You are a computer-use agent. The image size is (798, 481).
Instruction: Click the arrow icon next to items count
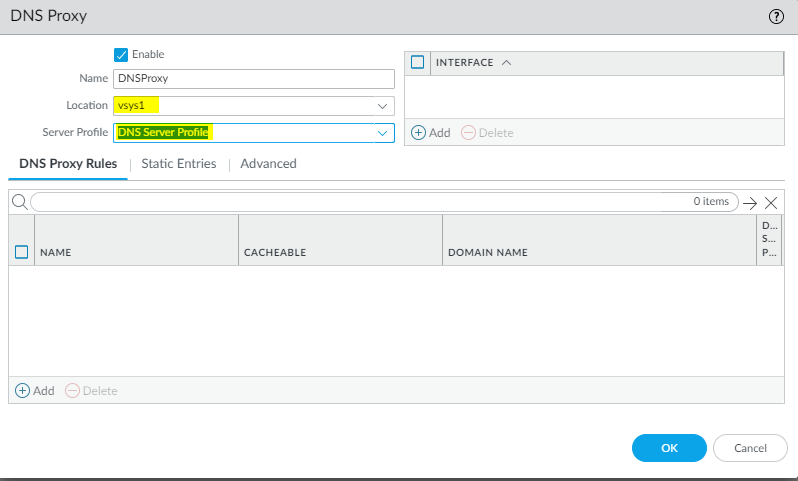coord(750,202)
